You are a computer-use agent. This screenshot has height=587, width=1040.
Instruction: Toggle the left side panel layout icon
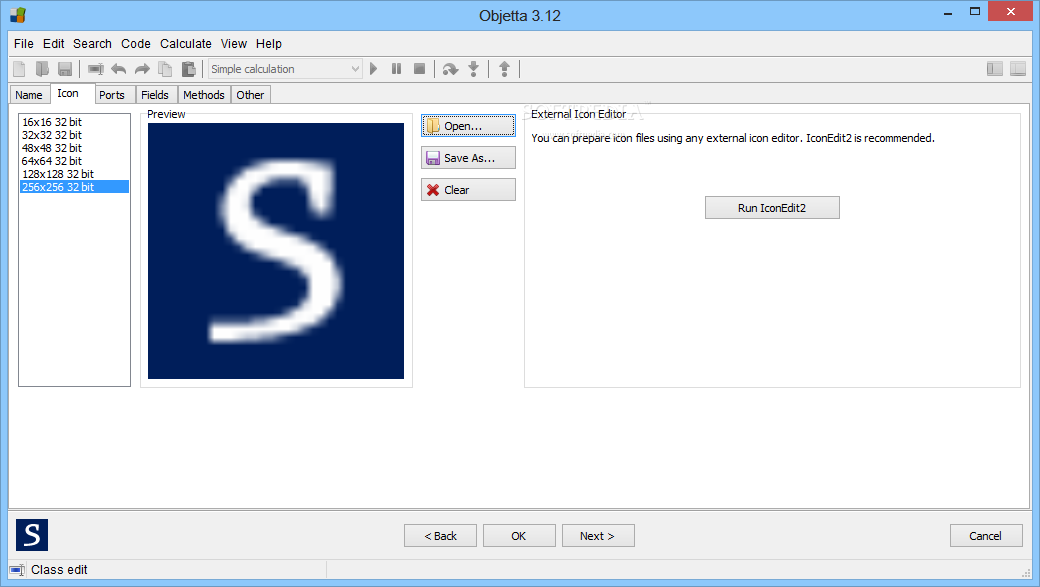point(995,69)
